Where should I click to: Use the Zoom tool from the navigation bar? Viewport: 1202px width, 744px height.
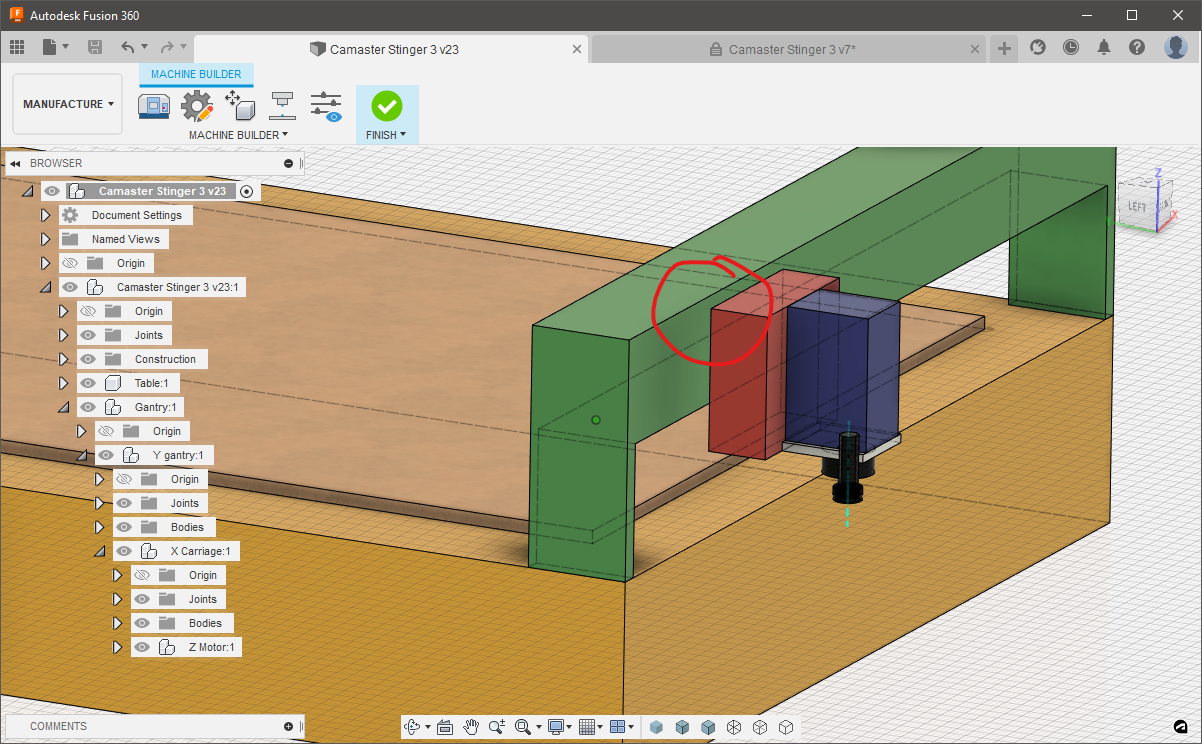pyautogui.click(x=497, y=727)
